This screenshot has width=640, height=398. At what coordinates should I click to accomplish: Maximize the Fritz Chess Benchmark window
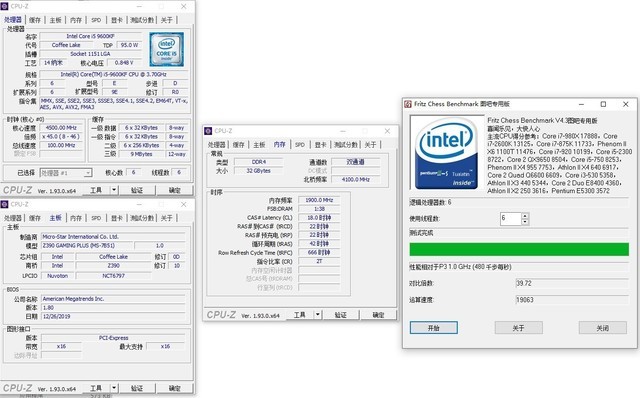pos(603,104)
